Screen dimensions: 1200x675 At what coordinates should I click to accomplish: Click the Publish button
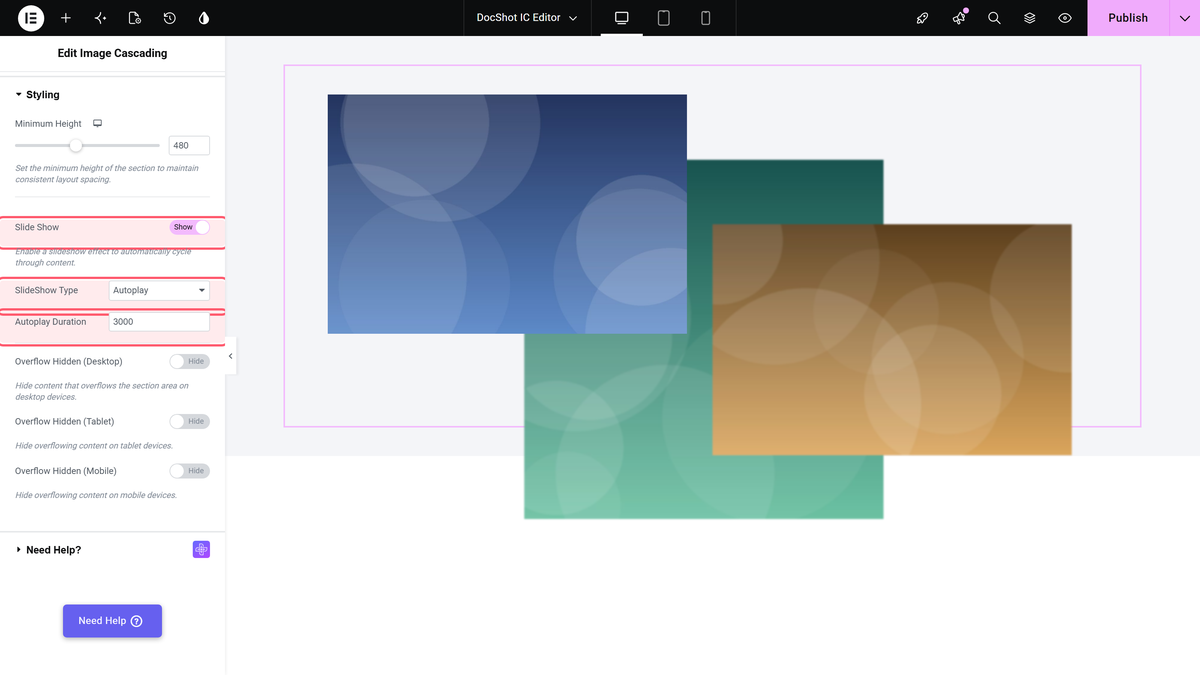tap(1128, 18)
